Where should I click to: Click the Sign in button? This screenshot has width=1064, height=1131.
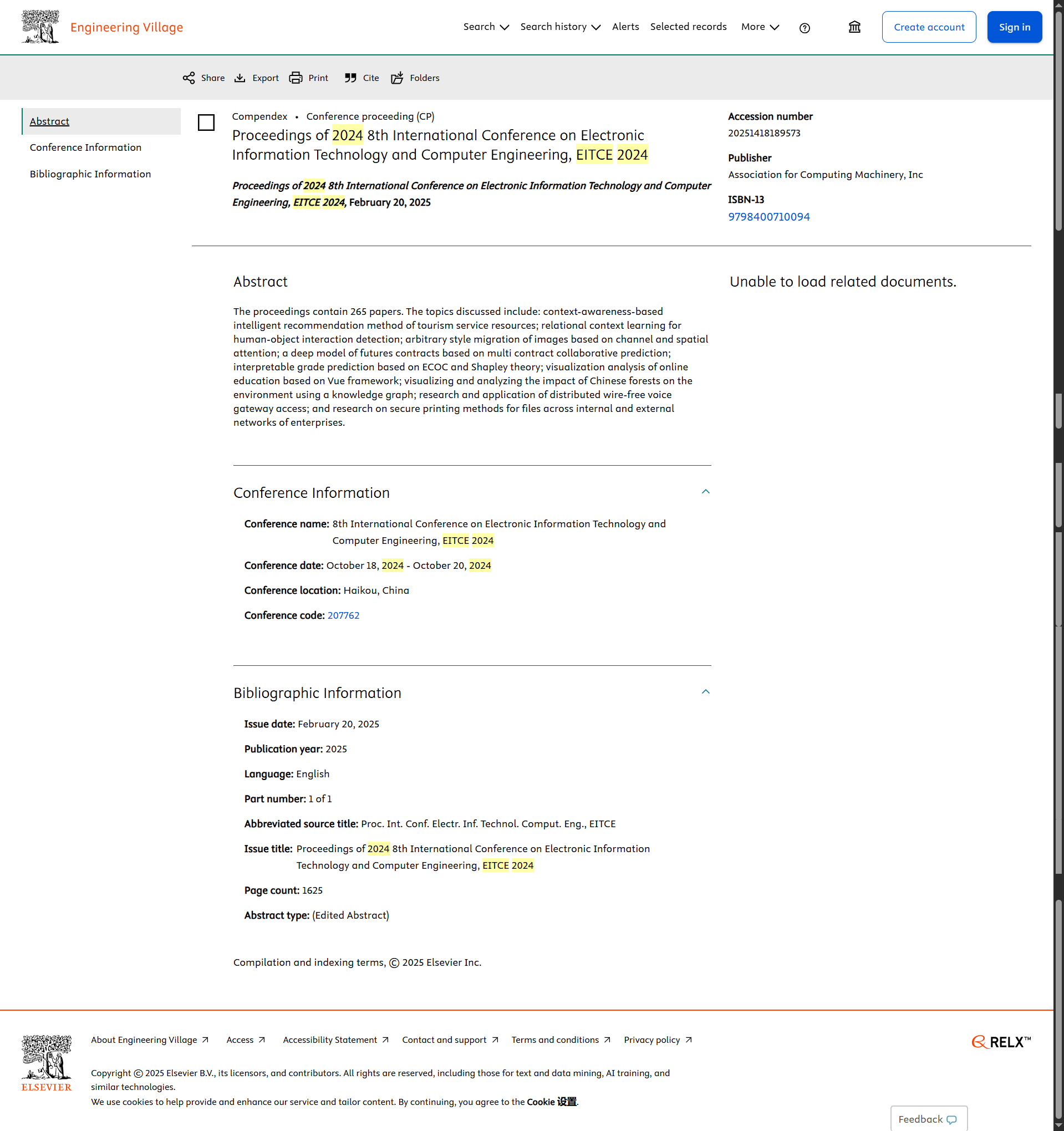(x=1014, y=27)
